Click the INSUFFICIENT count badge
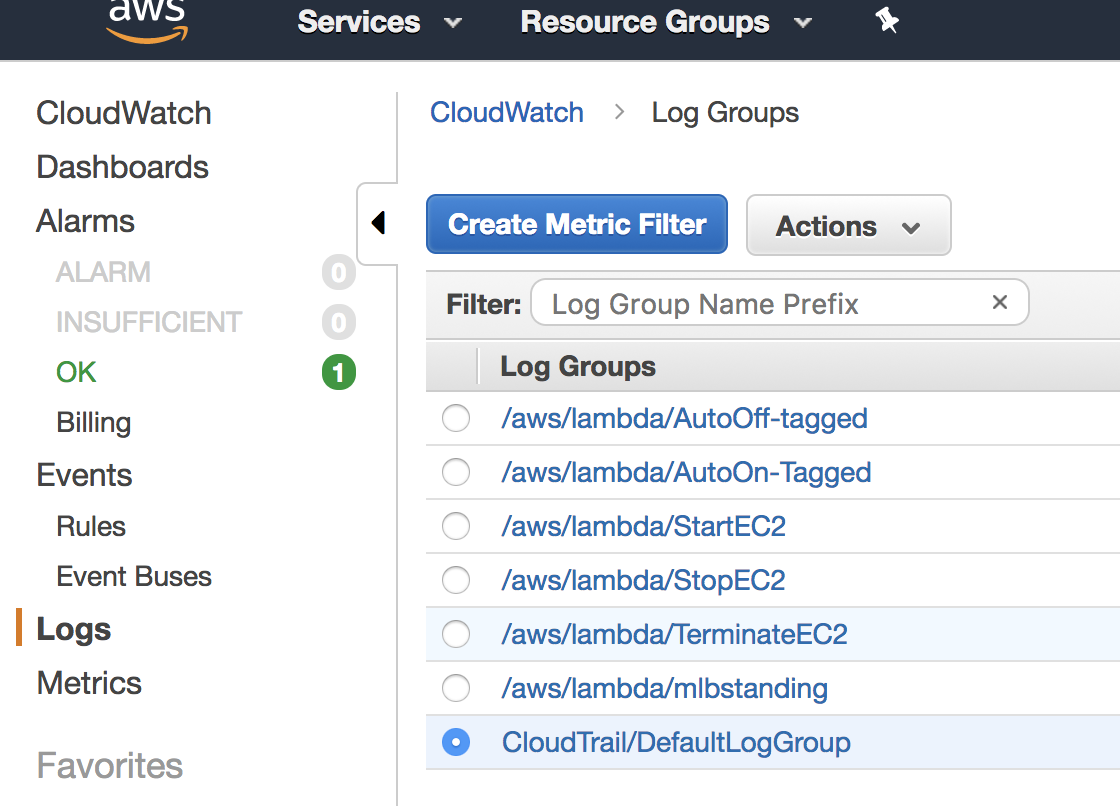 (339, 322)
